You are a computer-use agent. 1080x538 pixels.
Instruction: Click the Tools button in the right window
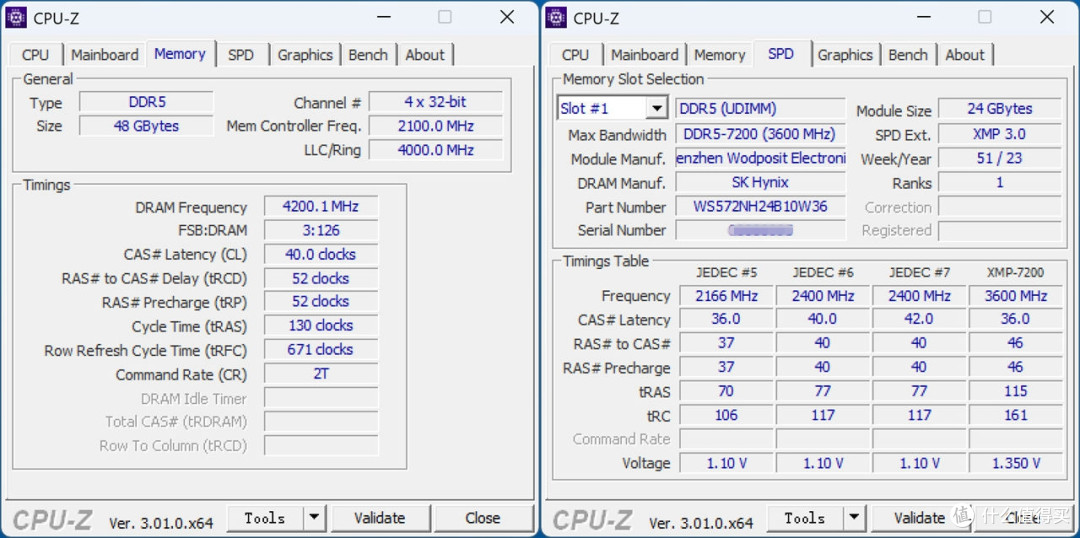pyautogui.click(x=805, y=518)
